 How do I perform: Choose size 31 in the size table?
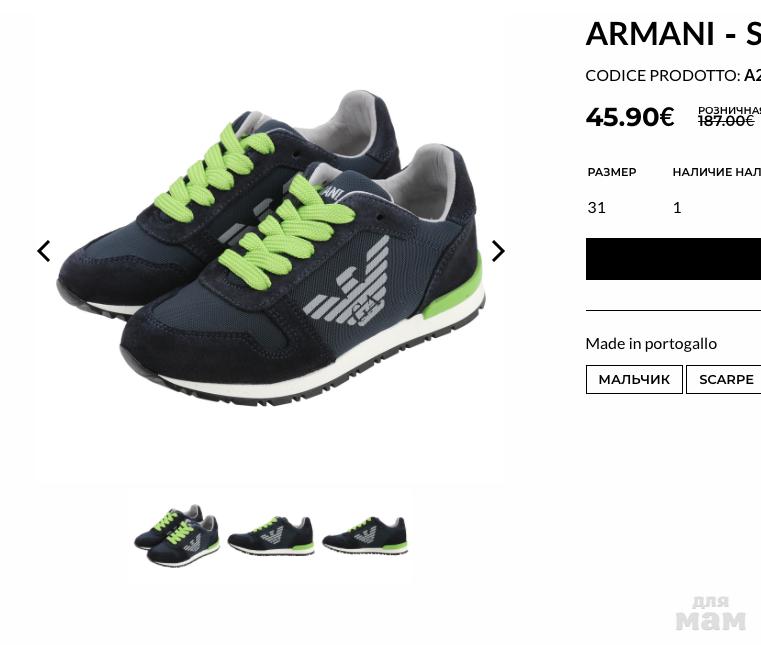(596, 208)
